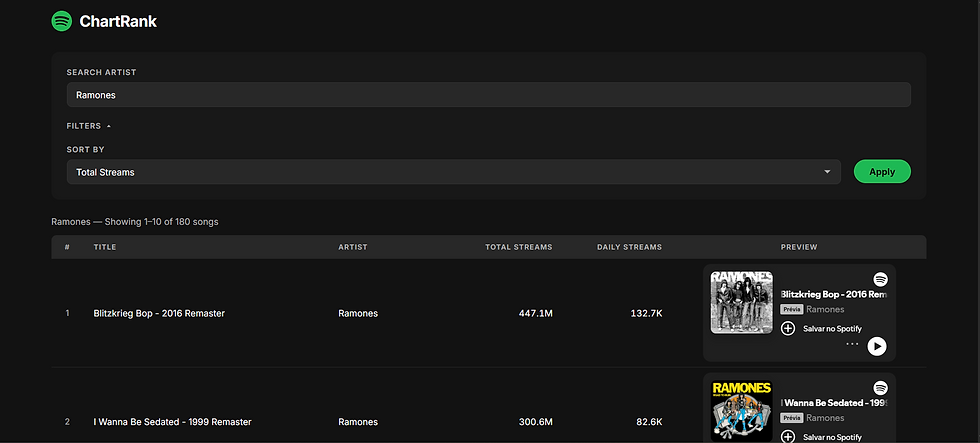Click the ChartRank title text
980x443 pixels.
click(x=118, y=21)
